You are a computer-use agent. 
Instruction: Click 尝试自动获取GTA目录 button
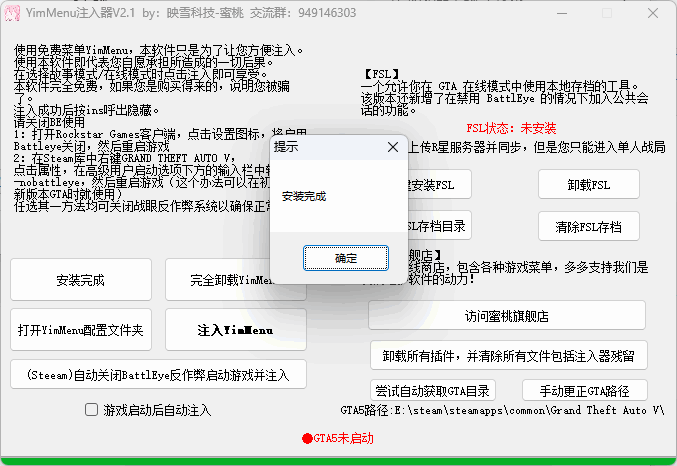pyautogui.click(x=433, y=390)
